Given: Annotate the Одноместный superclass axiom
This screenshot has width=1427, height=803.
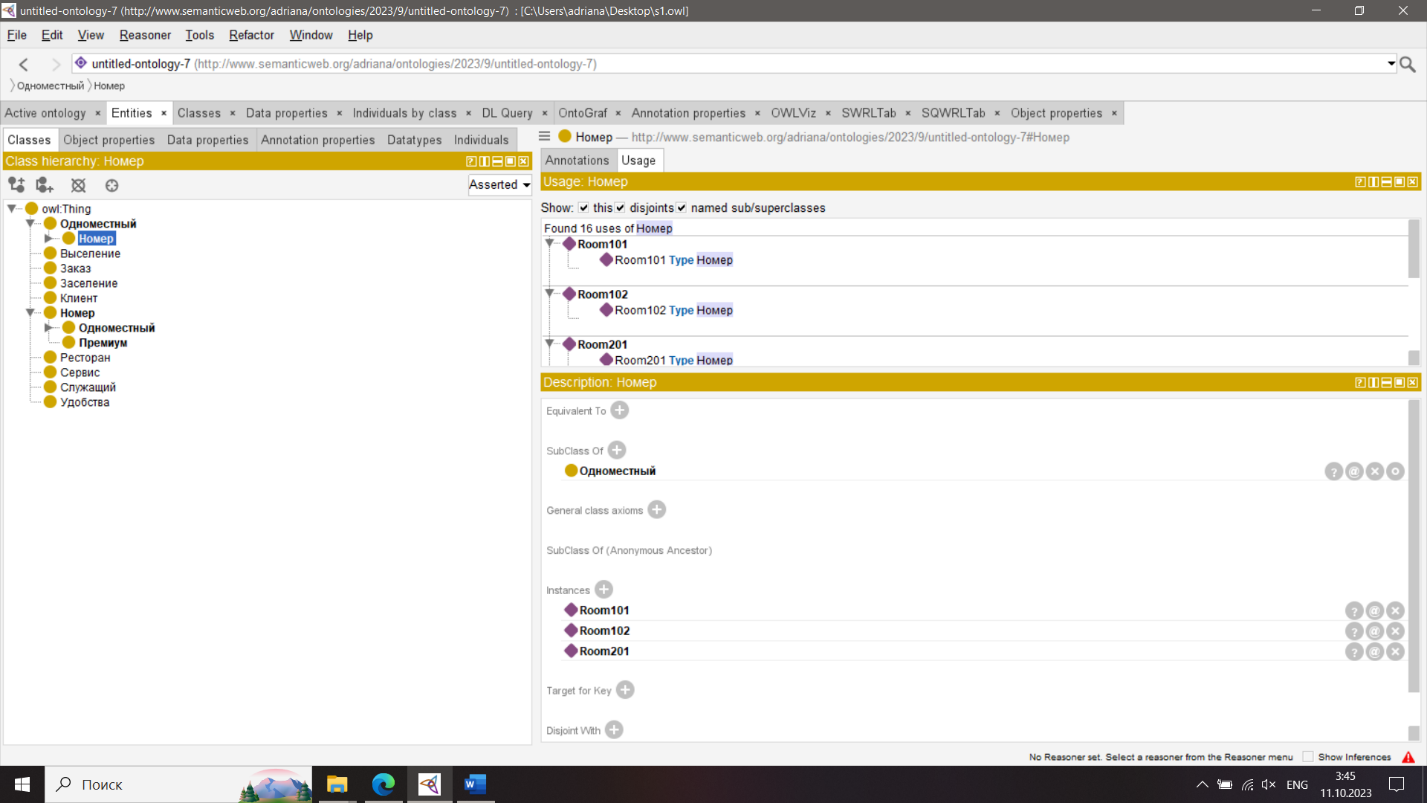Looking at the screenshot, I should coord(1354,471).
